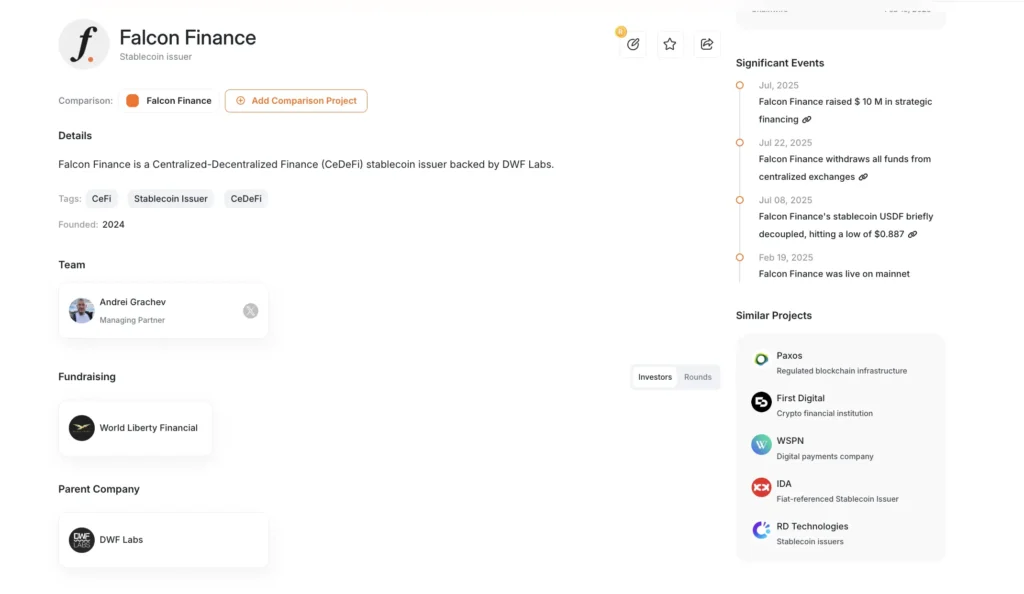The width and height of the screenshot is (1024, 594).
Task: Click the Falcon Finance comparison chip label
Action: tap(178, 101)
